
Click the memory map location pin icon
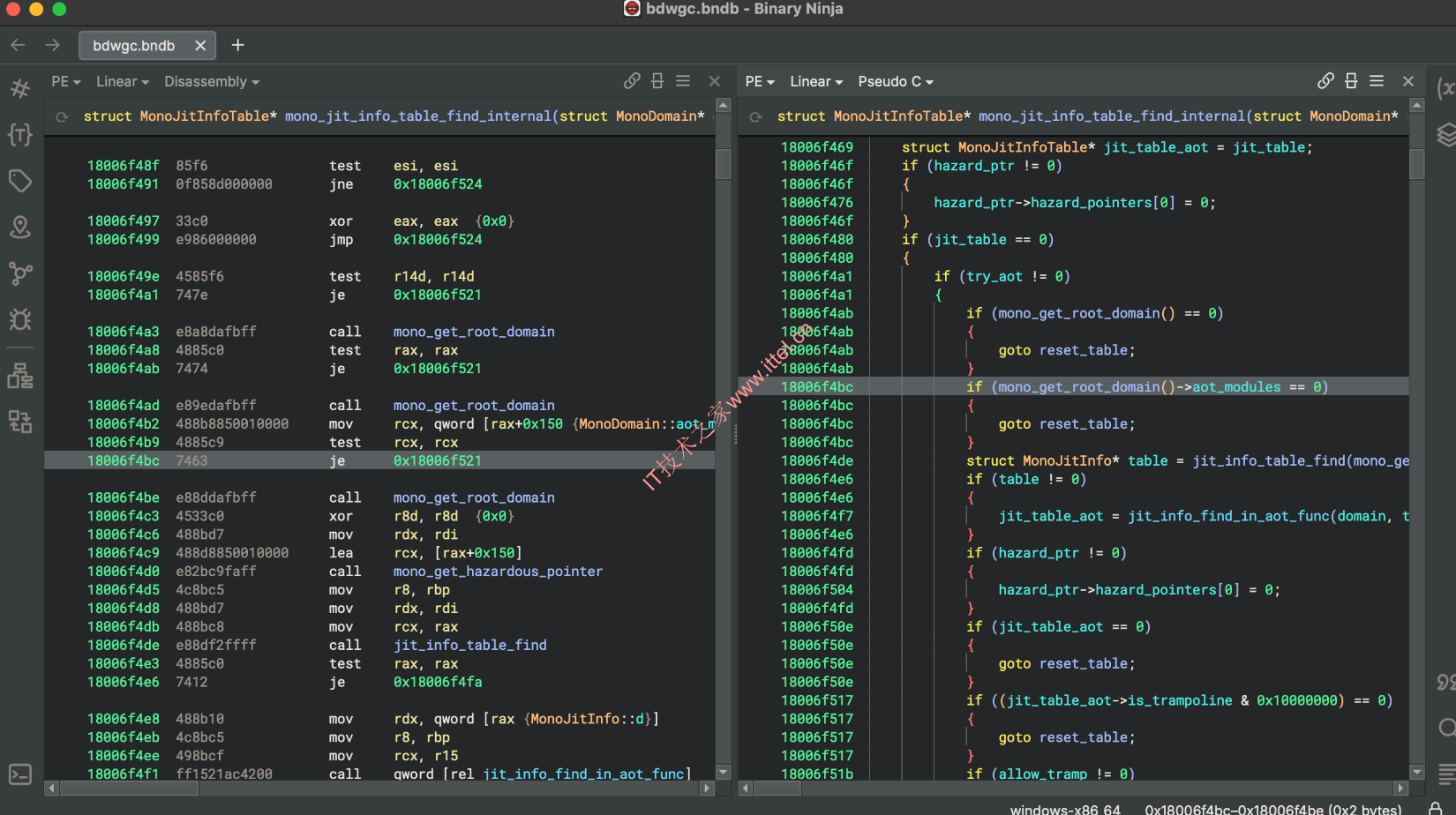point(20,227)
